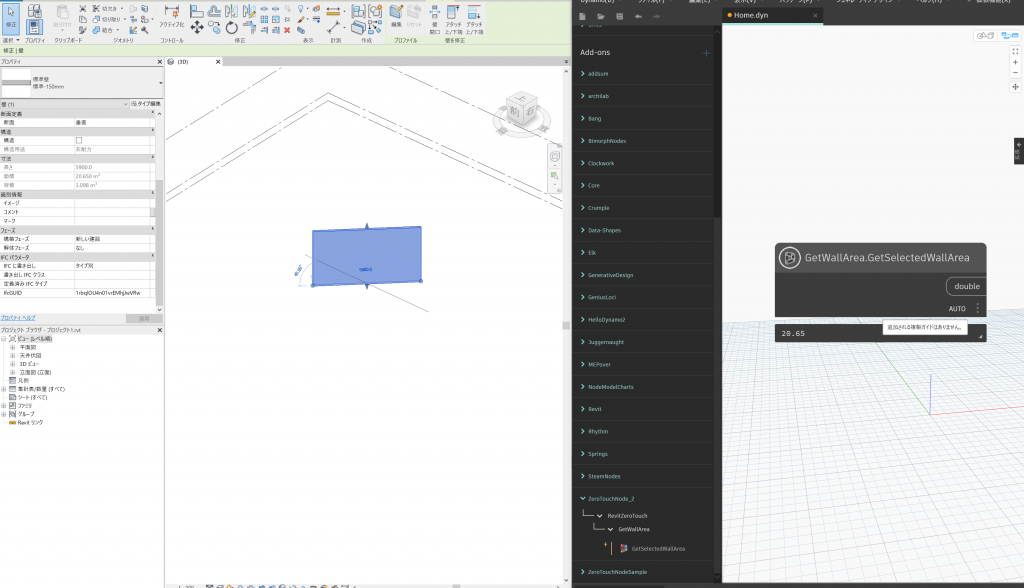1024x588 pixels.
Task: Expand the archilab add-on category
Action: [599, 96]
